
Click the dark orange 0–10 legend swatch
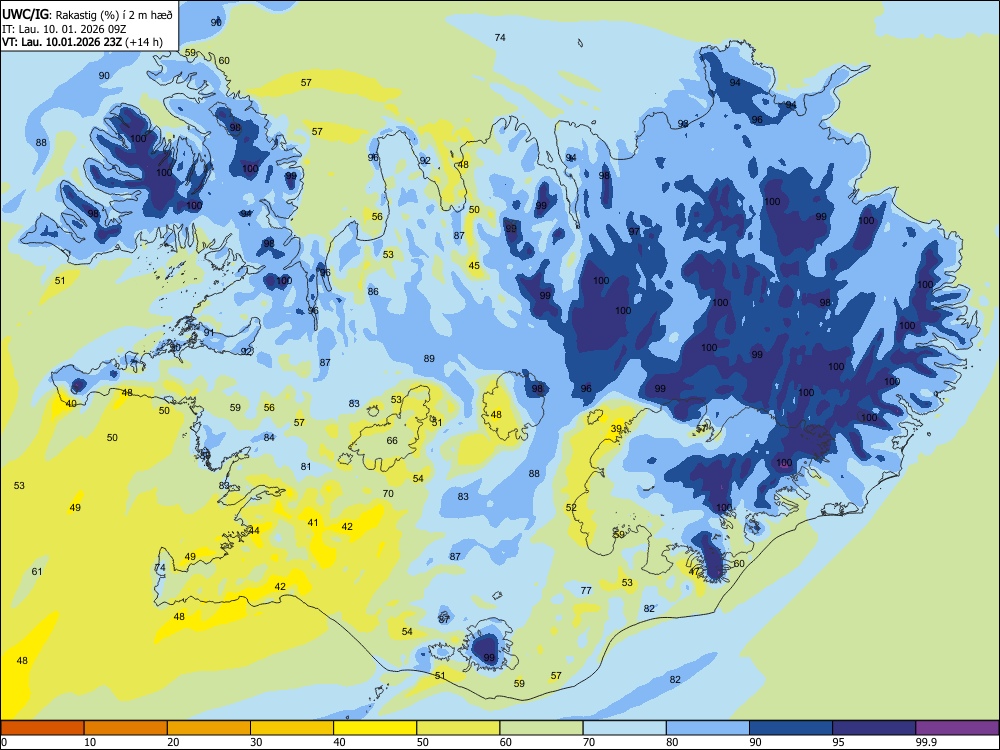click(x=42, y=728)
